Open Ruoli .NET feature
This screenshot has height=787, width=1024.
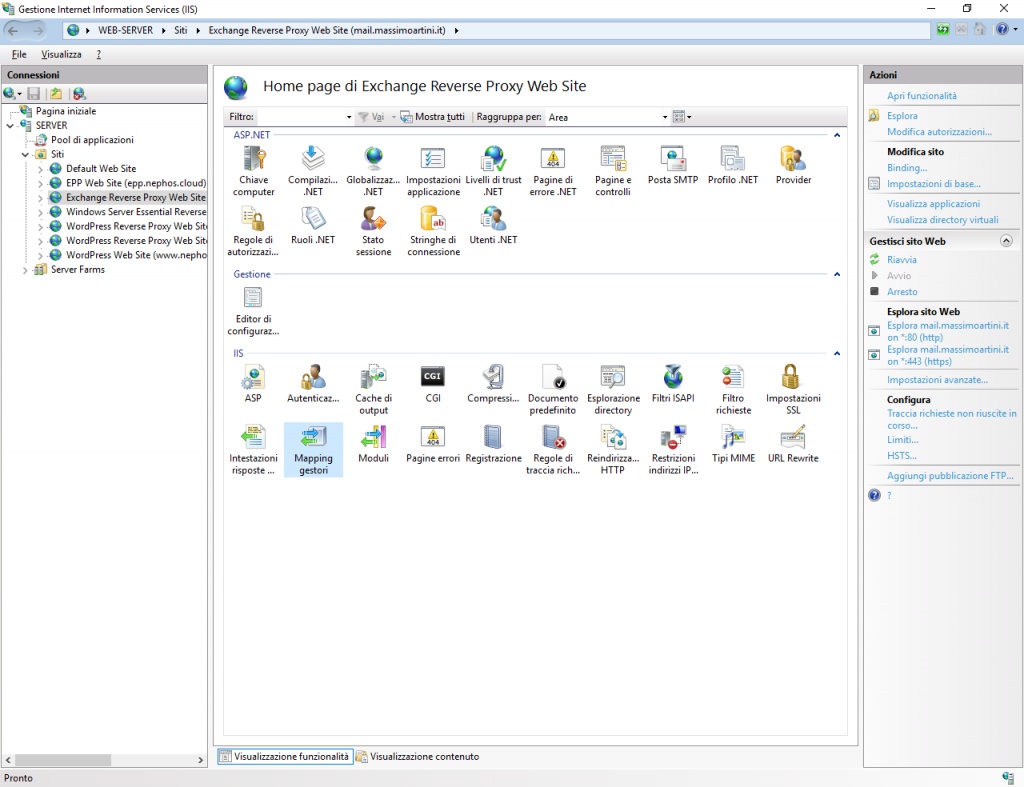pyautogui.click(x=313, y=225)
